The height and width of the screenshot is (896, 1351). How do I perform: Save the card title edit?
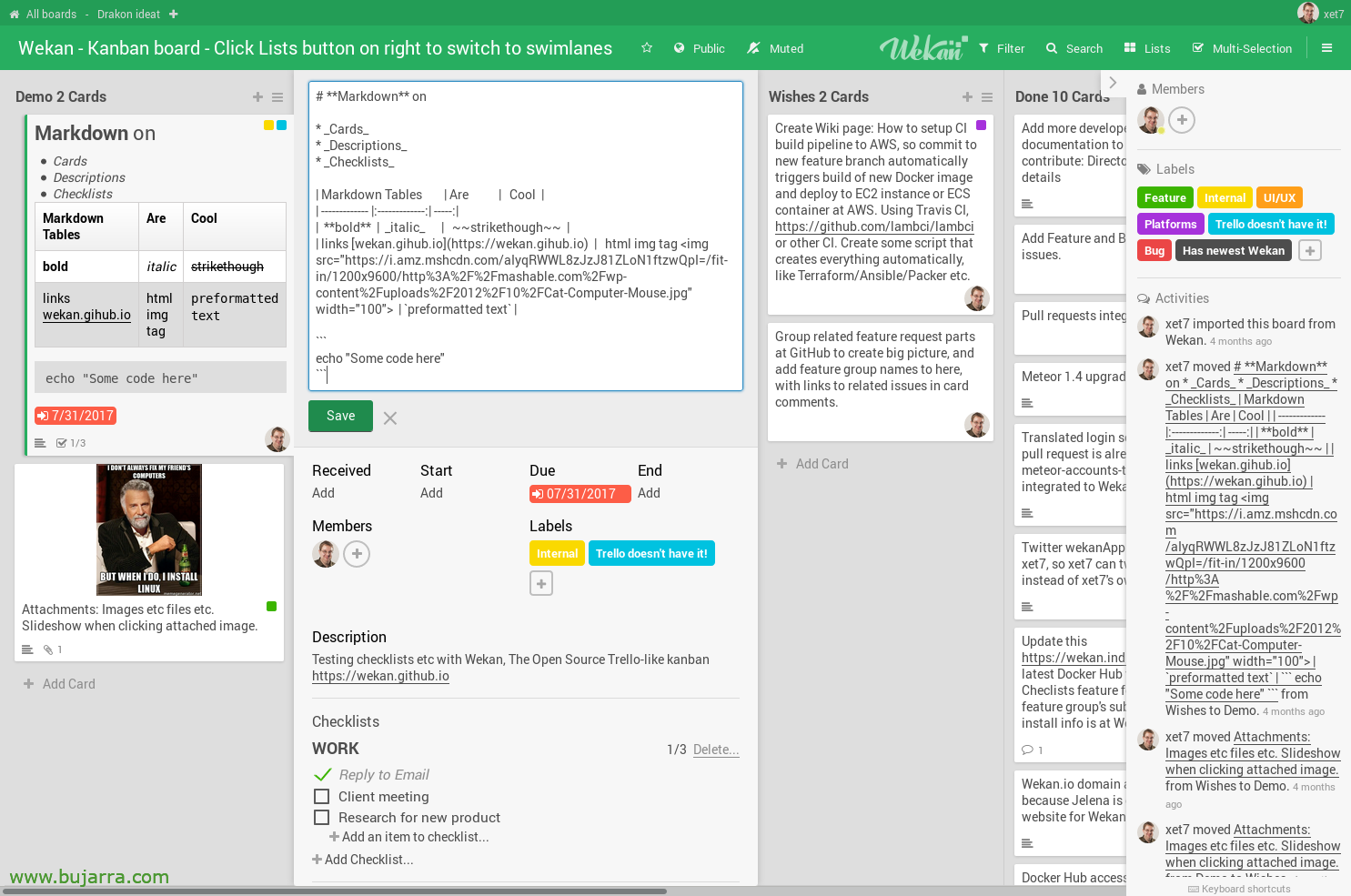pyautogui.click(x=340, y=416)
